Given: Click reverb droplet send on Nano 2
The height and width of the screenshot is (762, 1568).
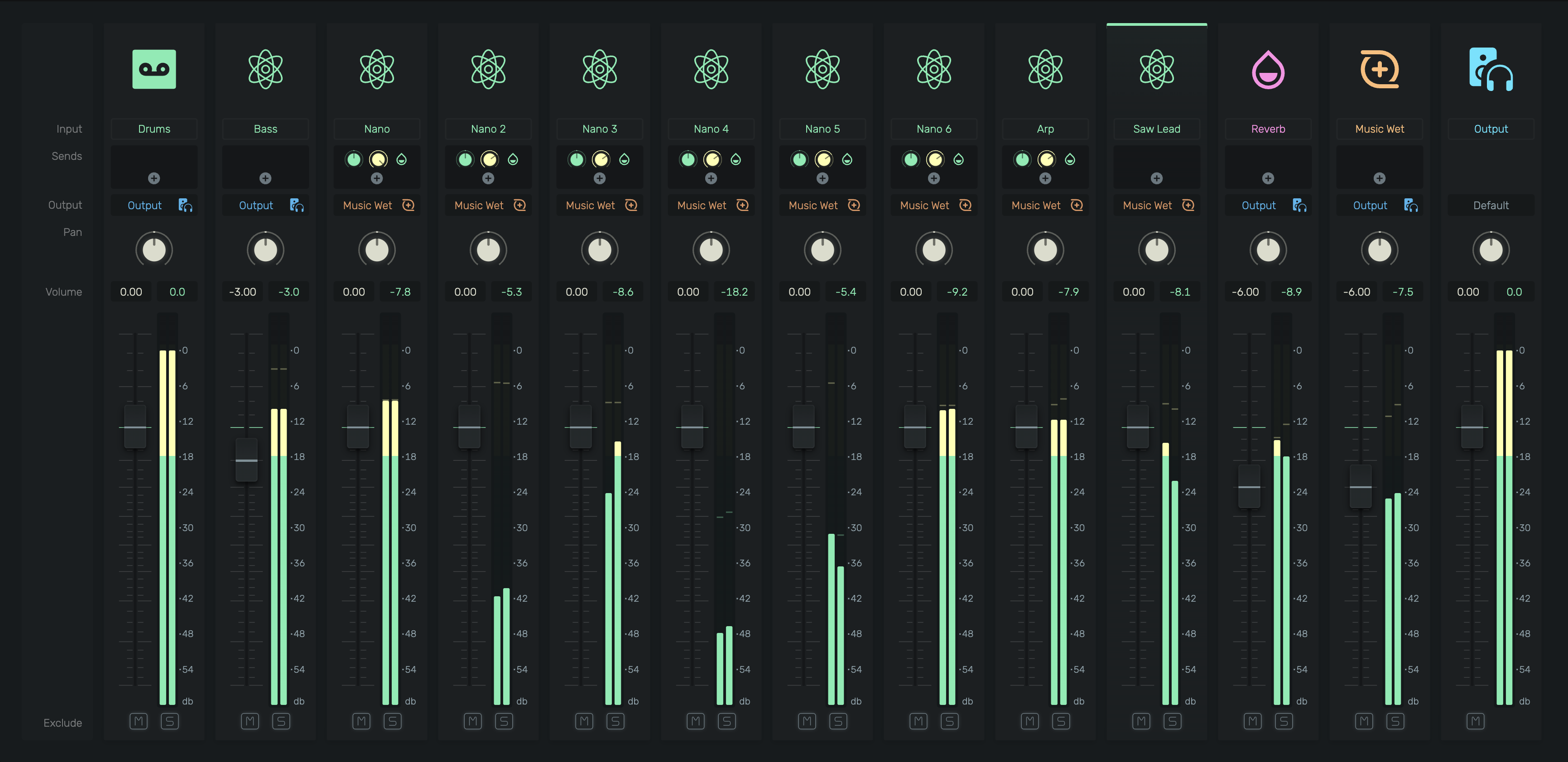Looking at the screenshot, I should pos(513,159).
